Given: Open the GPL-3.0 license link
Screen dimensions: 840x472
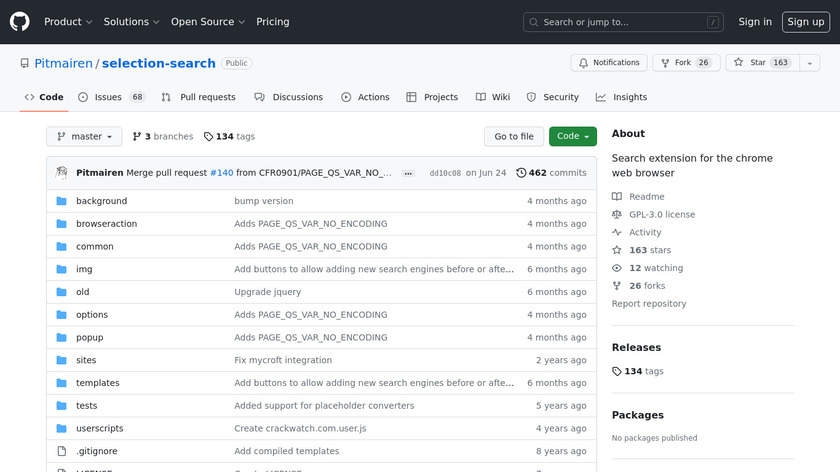Looking at the screenshot, I should (661, 215).
